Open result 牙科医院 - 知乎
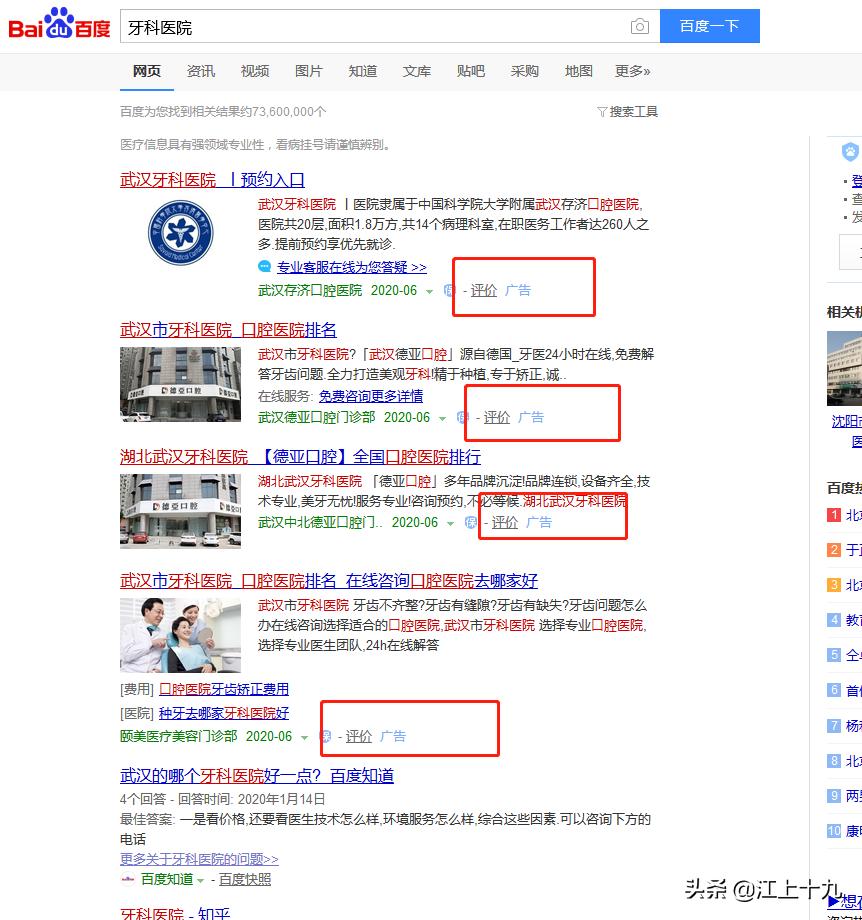862x920 pixels. click(x=175, y=914)
